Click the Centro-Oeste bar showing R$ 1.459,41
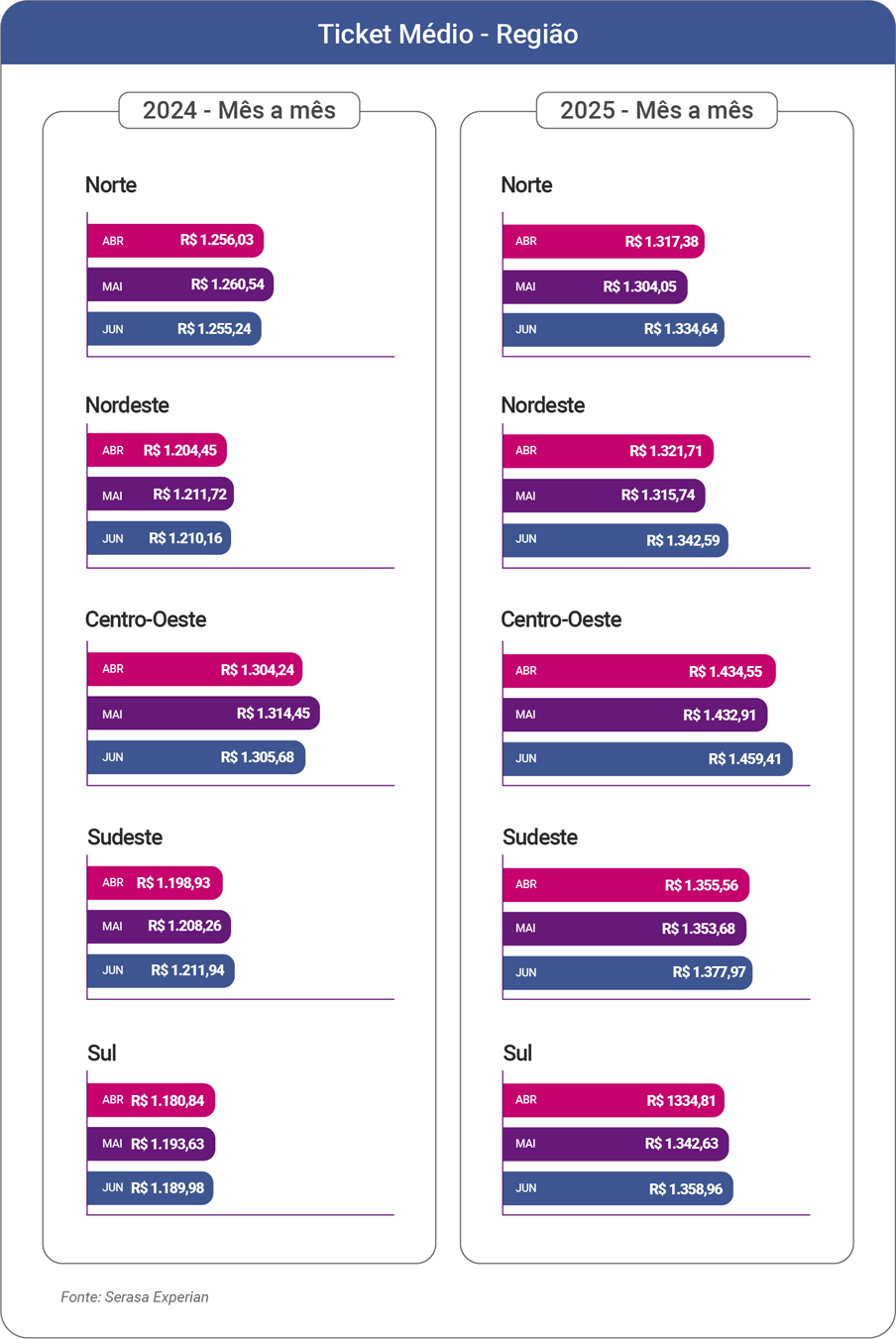This screenshot has width=896, height=1339. click(647, 759)
